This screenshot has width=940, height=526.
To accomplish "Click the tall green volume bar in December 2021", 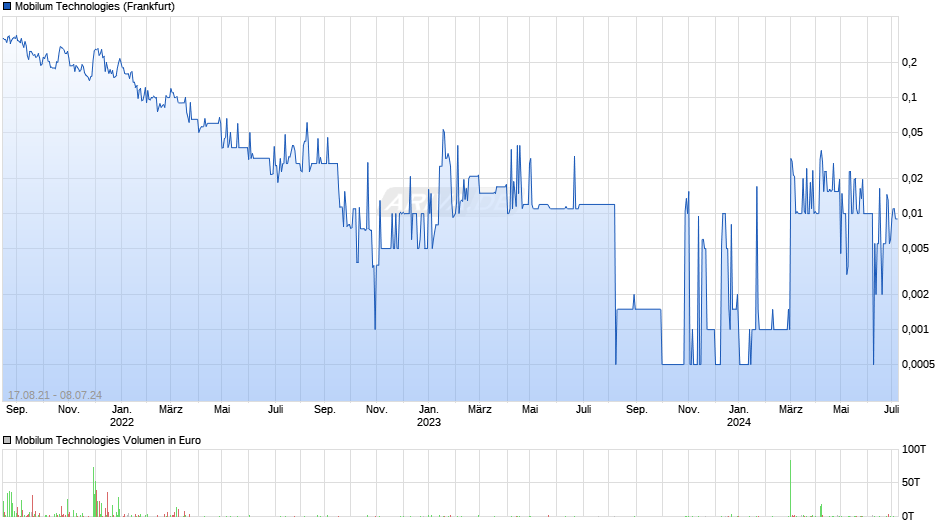I will click(94, 492).
